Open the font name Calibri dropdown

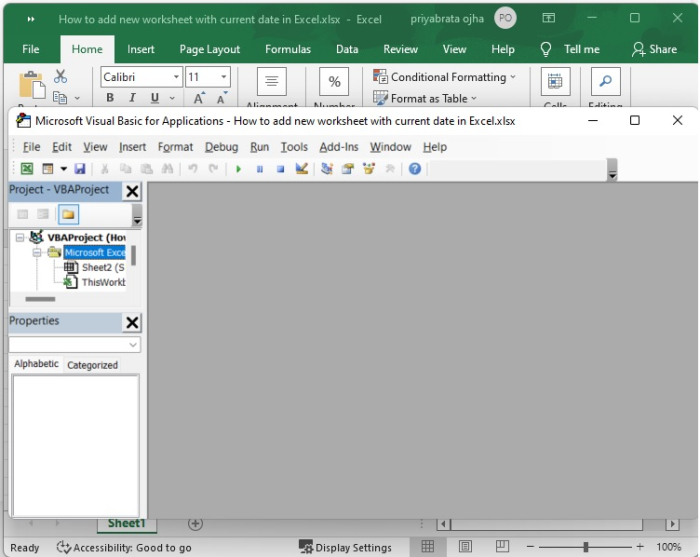pyautogui.click(x=176, y=77)
